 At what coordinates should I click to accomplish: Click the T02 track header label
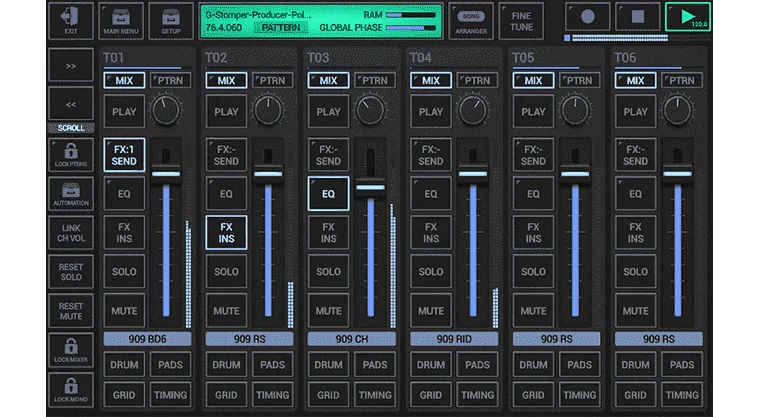(x=216, y=58)
